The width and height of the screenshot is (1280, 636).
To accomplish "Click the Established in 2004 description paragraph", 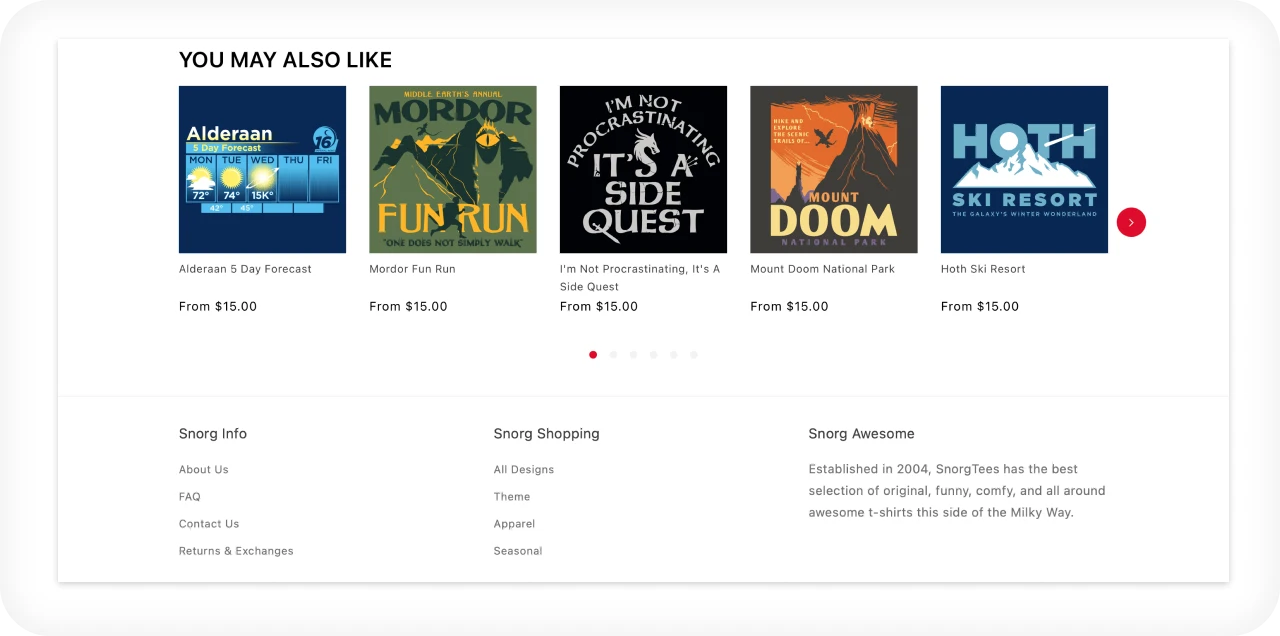I will (x=957, y=491).
